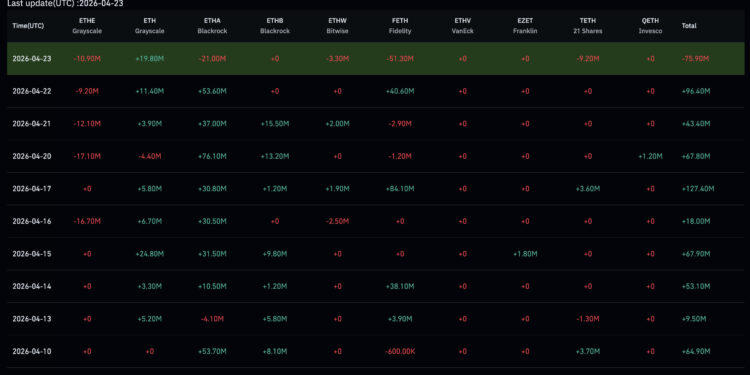The image size is (750, 375).
Task: Click the +24.80M ETH Grayscale value
Action: 150,254
